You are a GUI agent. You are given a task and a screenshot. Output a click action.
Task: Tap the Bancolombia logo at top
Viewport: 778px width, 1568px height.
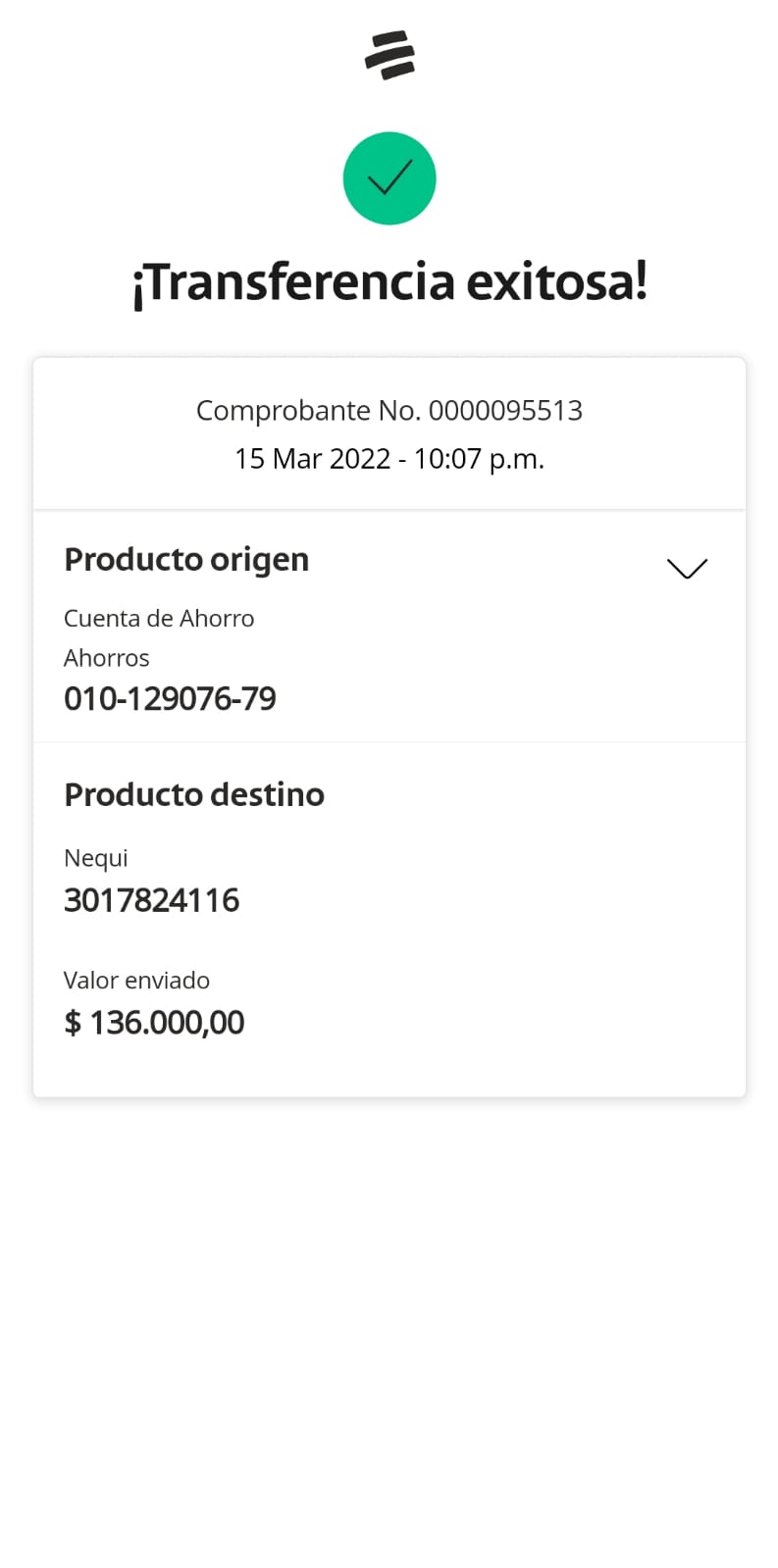click(x=389, y=54)
